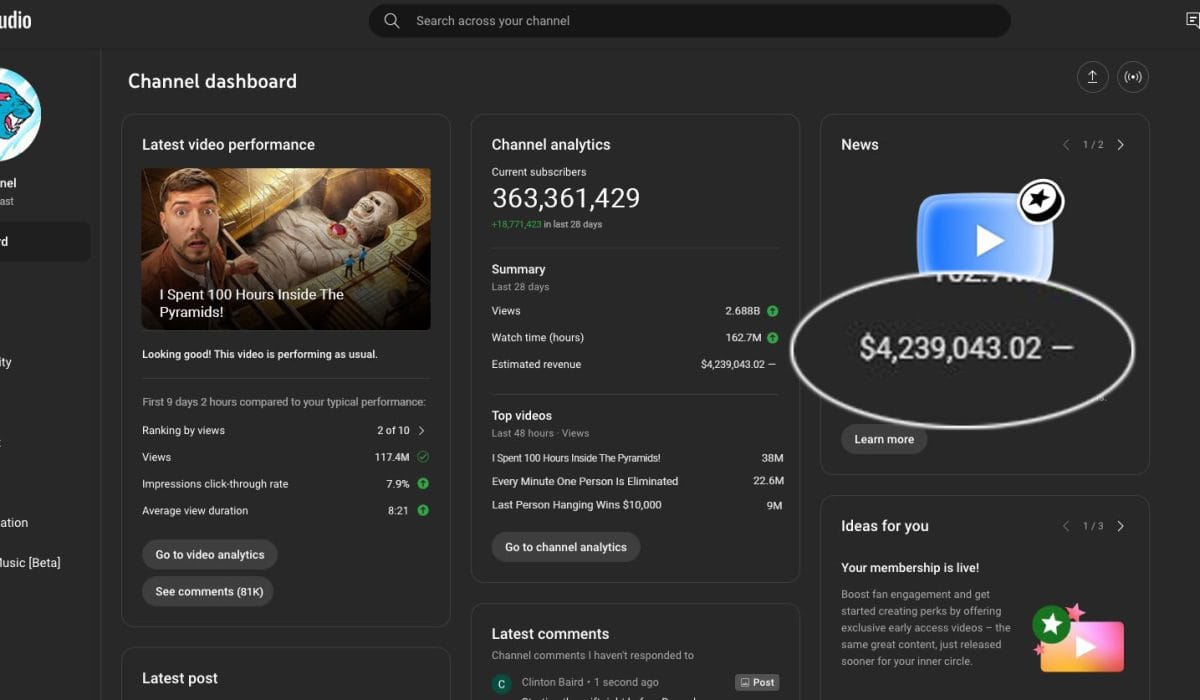Click the go live broadcast icon
The image size is (1200, 700).
(1133, 77)
